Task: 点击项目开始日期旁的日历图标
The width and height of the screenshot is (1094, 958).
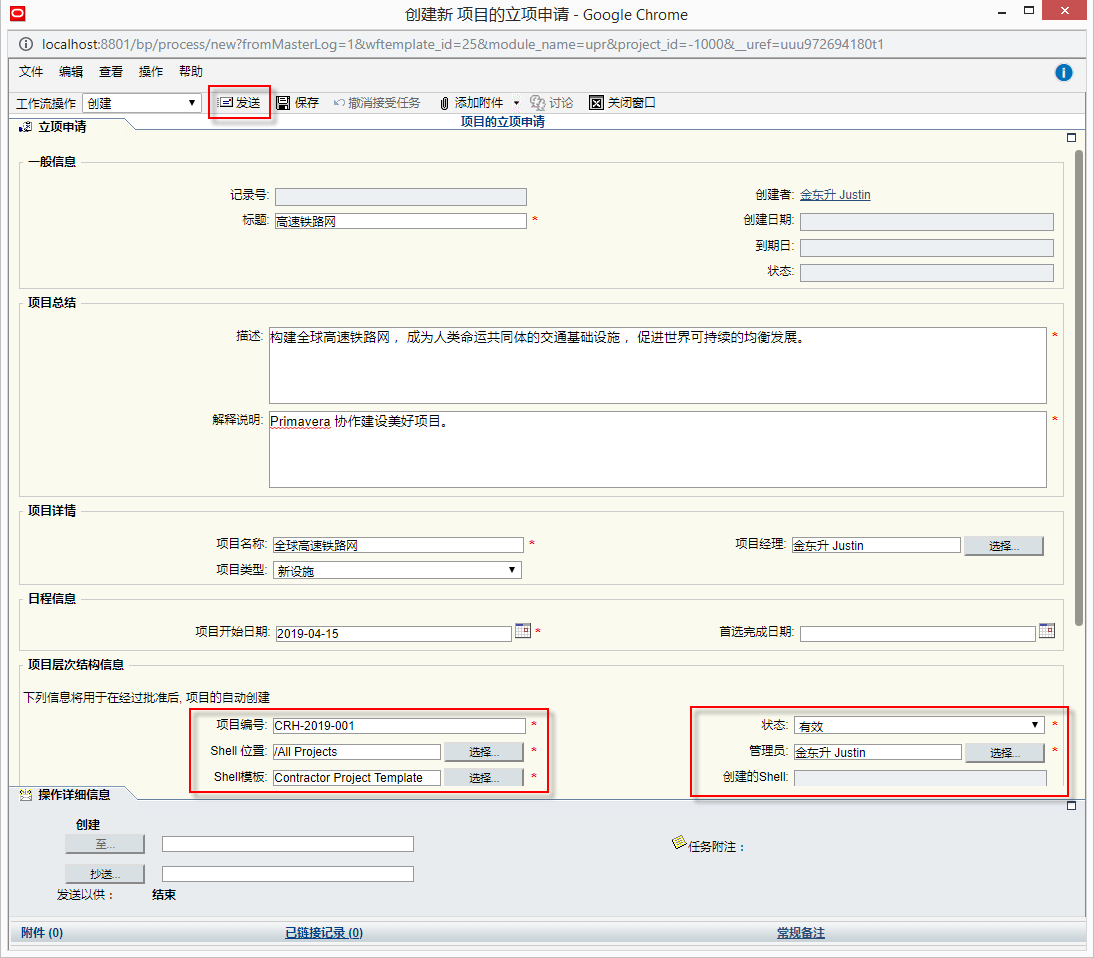Action: click(522, 631)
